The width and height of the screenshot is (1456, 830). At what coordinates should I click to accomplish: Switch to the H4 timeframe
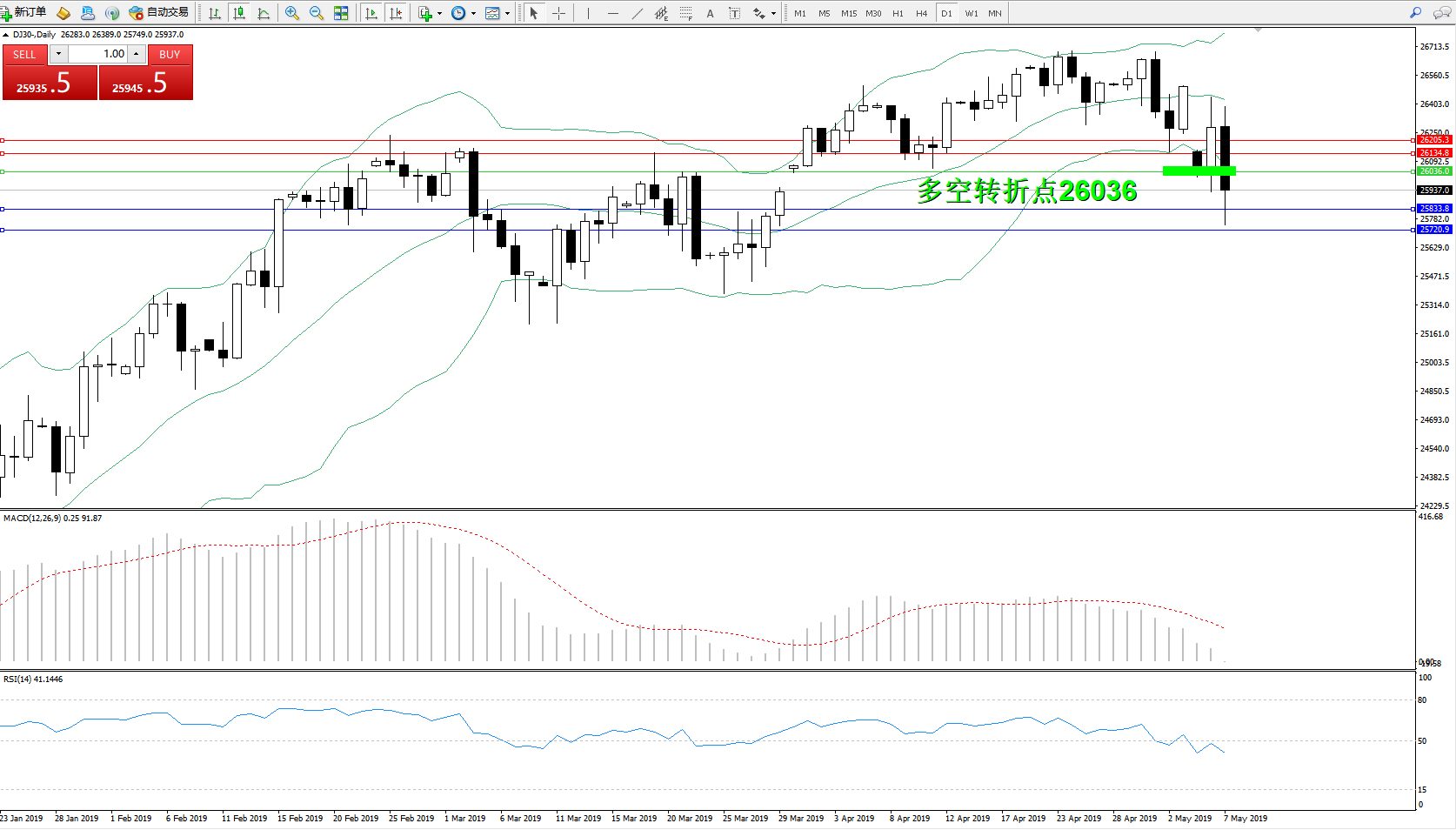[921, 13]
